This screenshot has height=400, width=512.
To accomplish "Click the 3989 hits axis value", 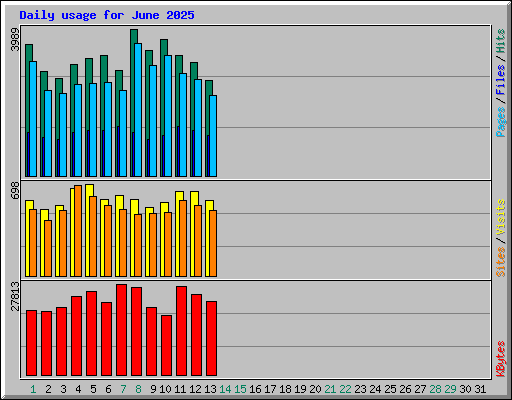I will [15, 40].
